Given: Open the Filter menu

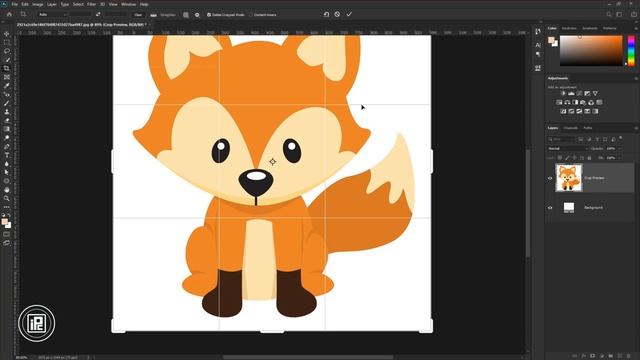Looking at the screenshot, I should click(x=91, y=4).
